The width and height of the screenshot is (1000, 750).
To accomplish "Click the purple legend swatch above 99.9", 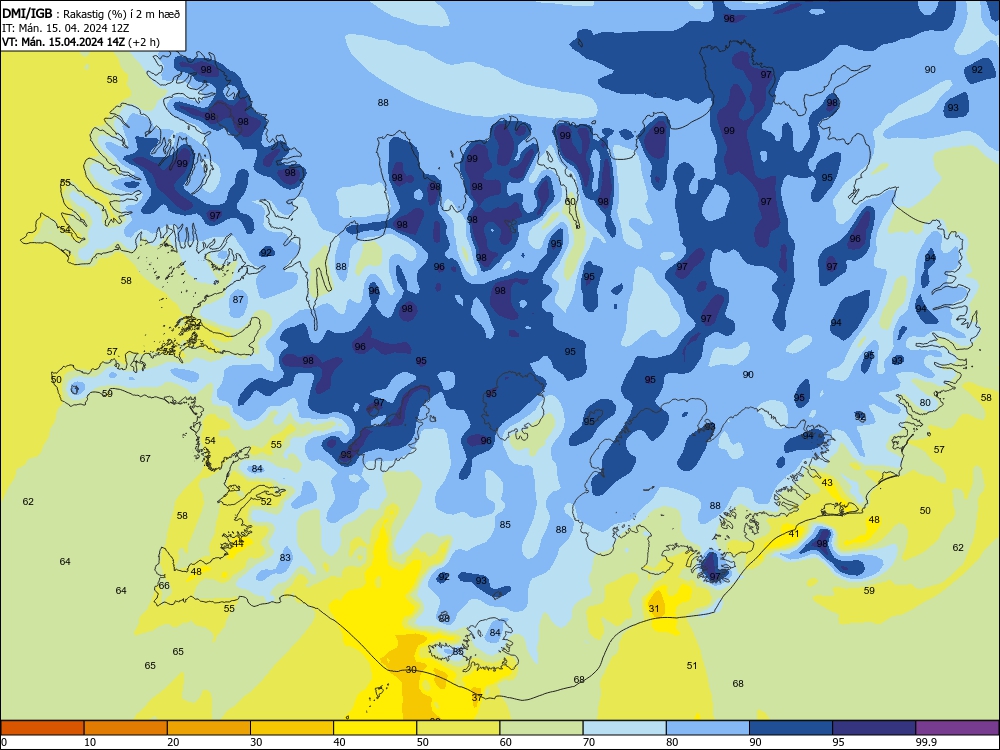I will point(957,728).
